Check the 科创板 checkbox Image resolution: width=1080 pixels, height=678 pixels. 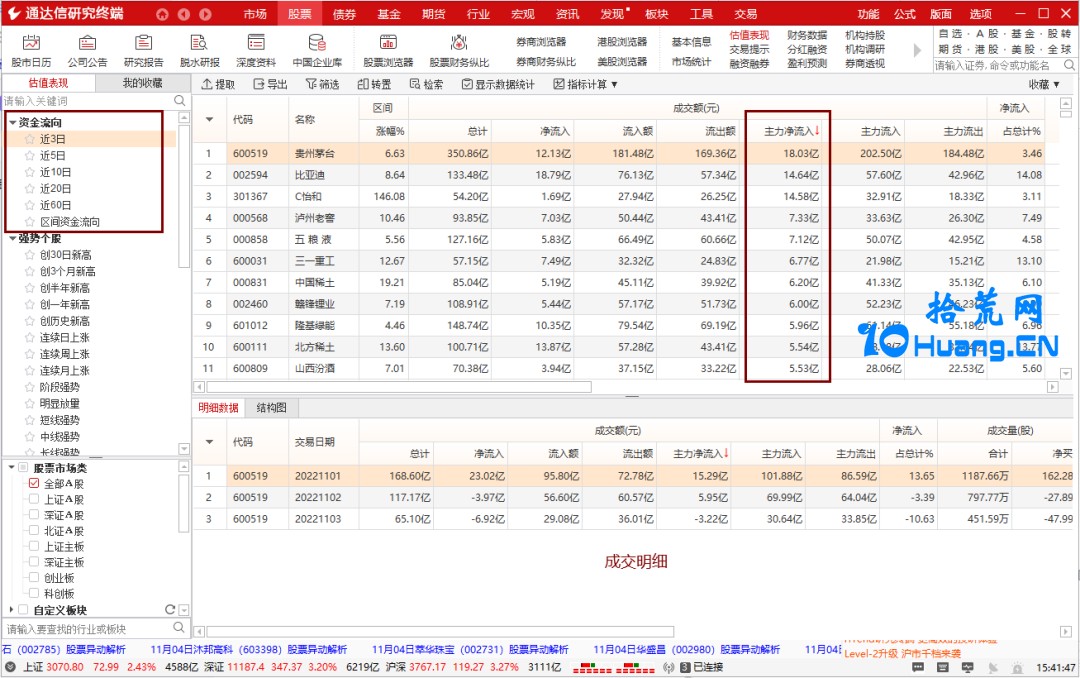[34, 593]
